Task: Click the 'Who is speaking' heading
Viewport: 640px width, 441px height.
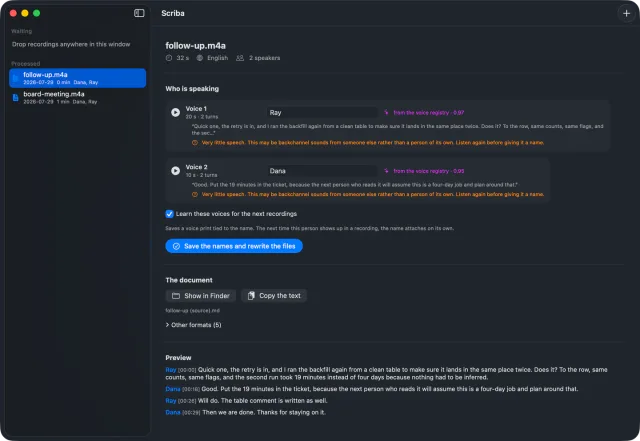Action: coord(192,89)
